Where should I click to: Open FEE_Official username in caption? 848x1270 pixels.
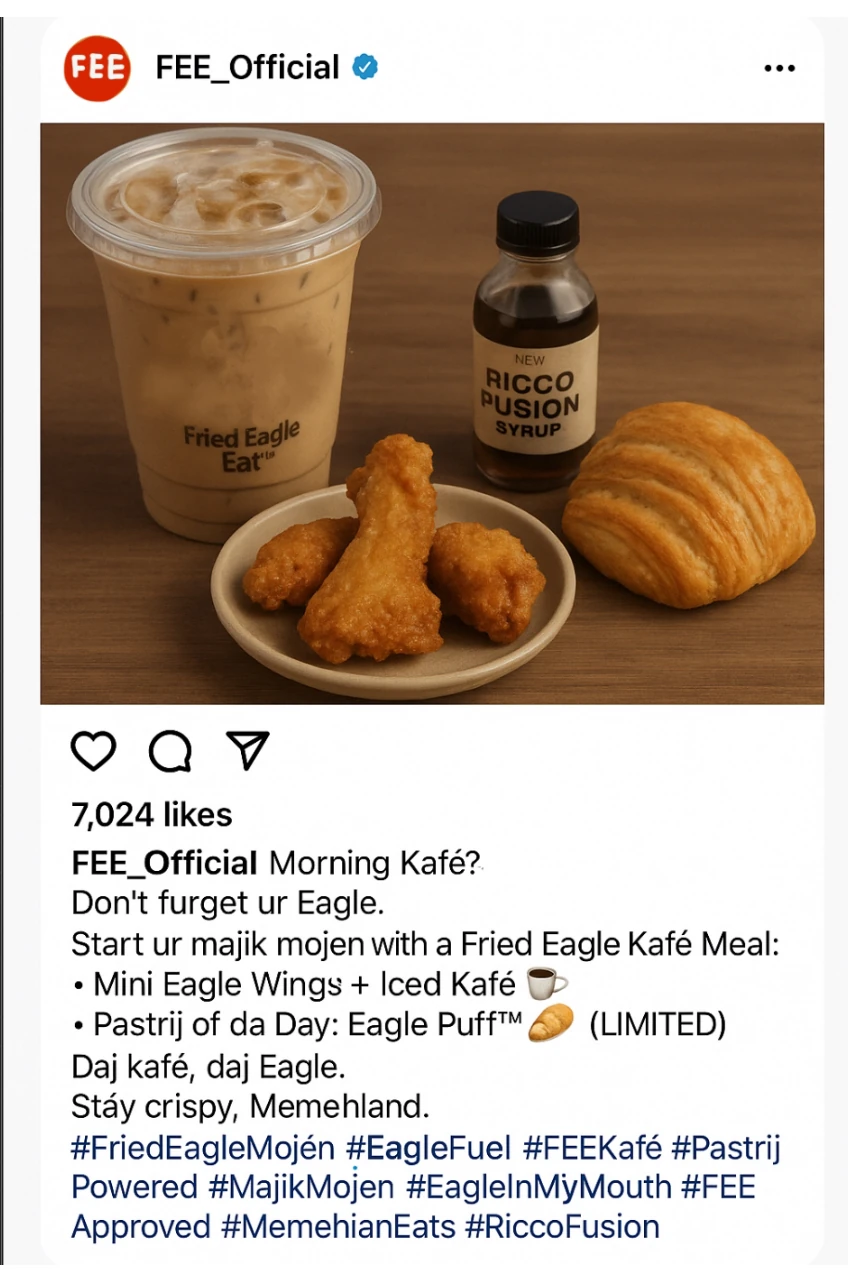pyautogui.click(x=165, y=863)
